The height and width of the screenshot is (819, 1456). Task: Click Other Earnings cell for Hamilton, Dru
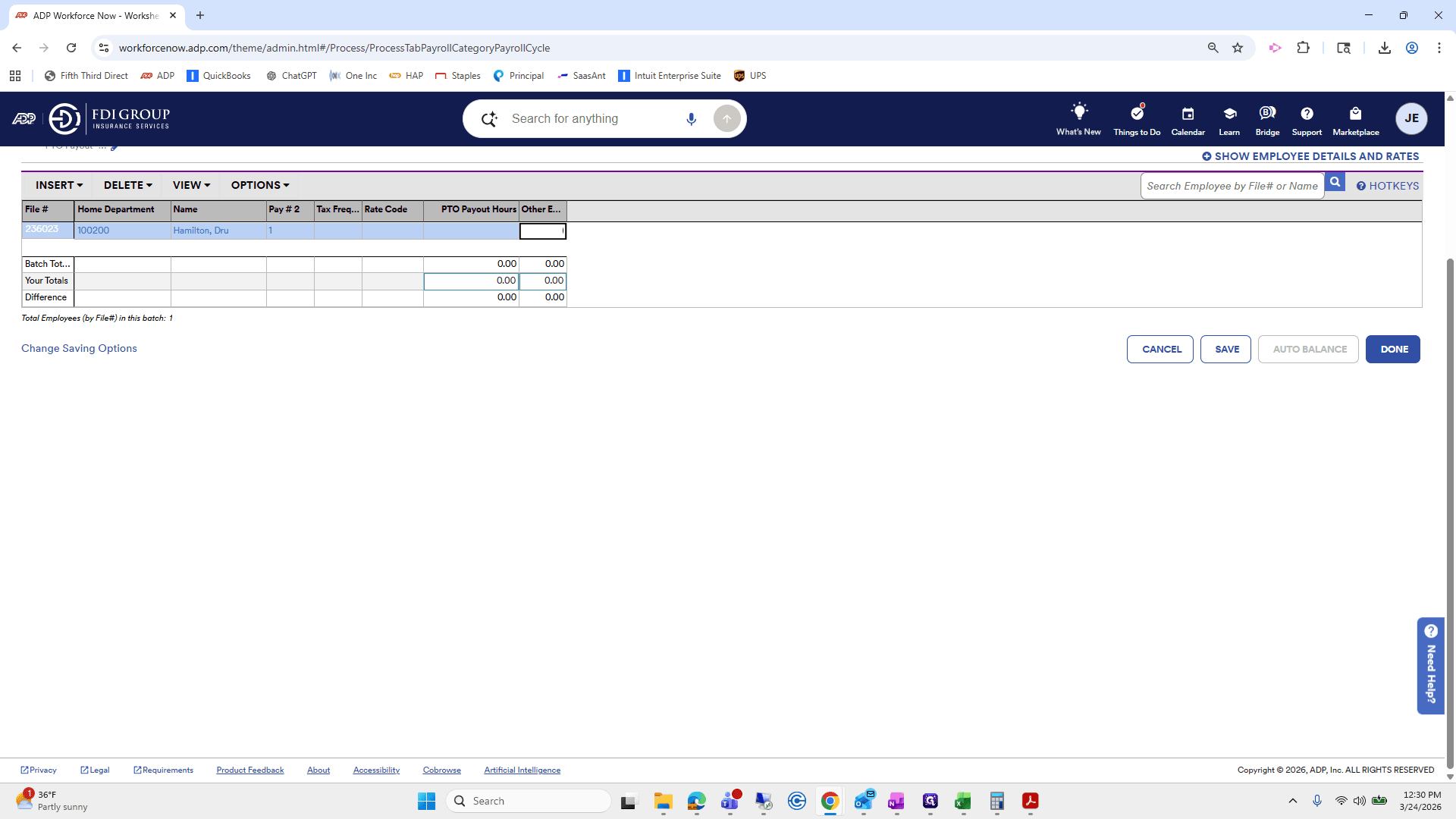pos(543,231)
